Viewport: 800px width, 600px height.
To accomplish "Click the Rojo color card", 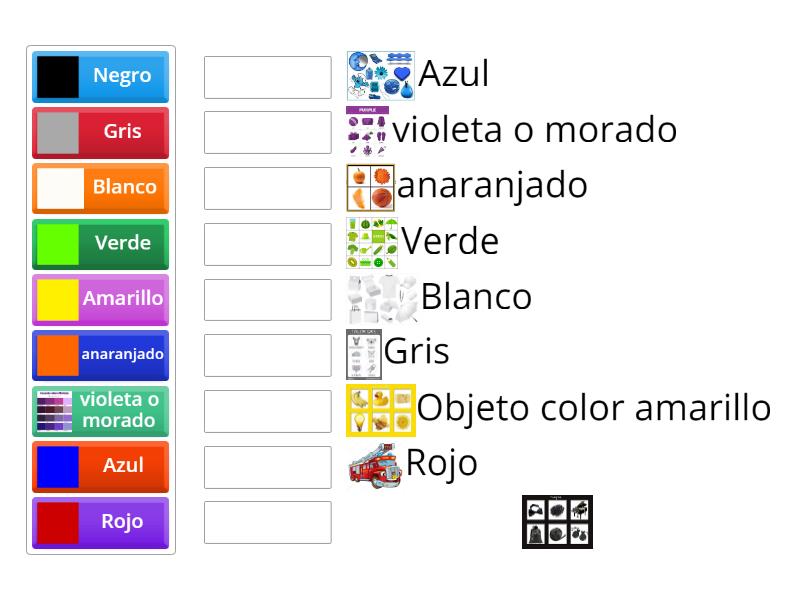I will [x=100, y=522].
